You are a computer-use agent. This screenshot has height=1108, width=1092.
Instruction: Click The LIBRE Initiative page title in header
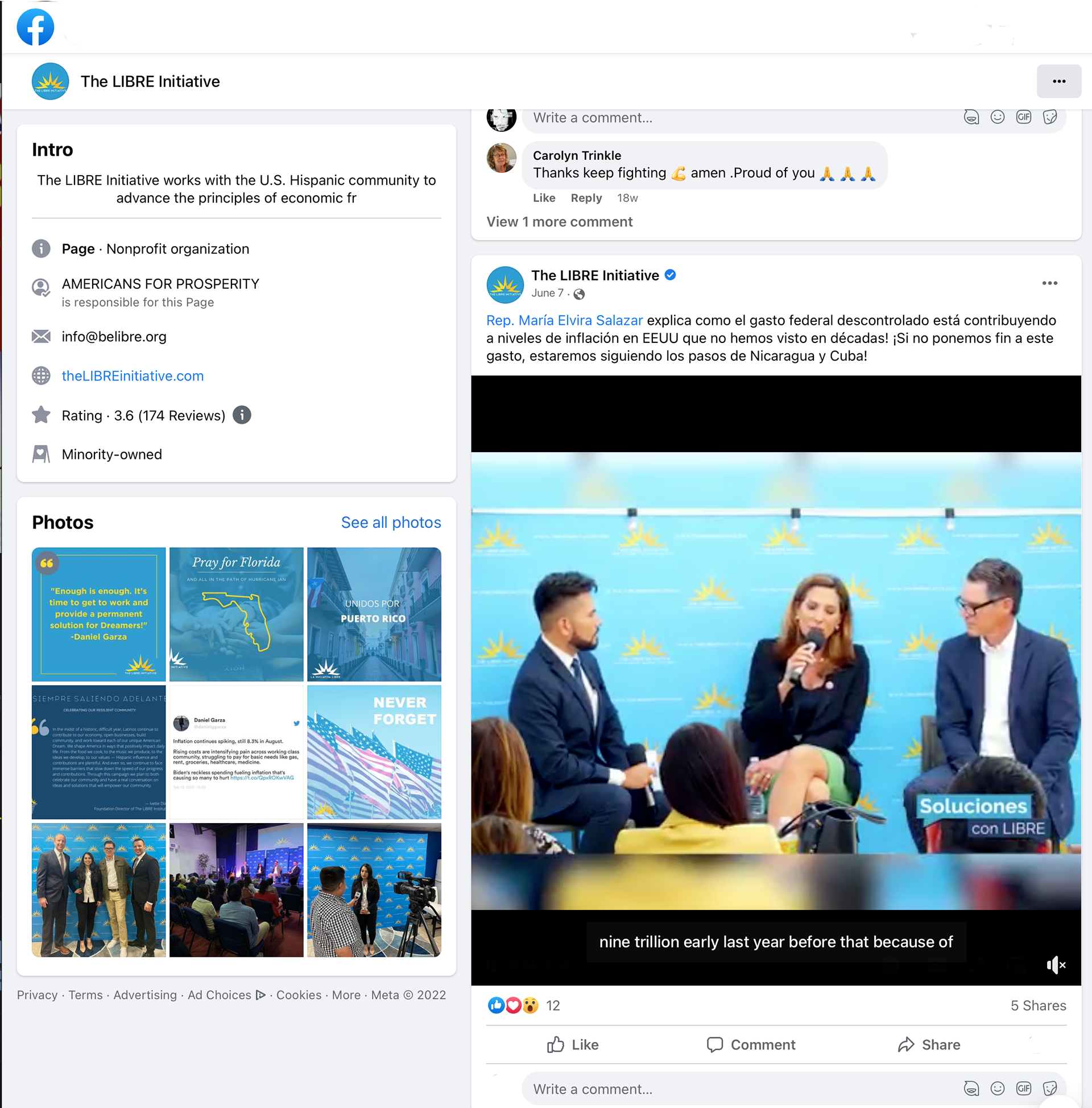(x=150, y=81)
